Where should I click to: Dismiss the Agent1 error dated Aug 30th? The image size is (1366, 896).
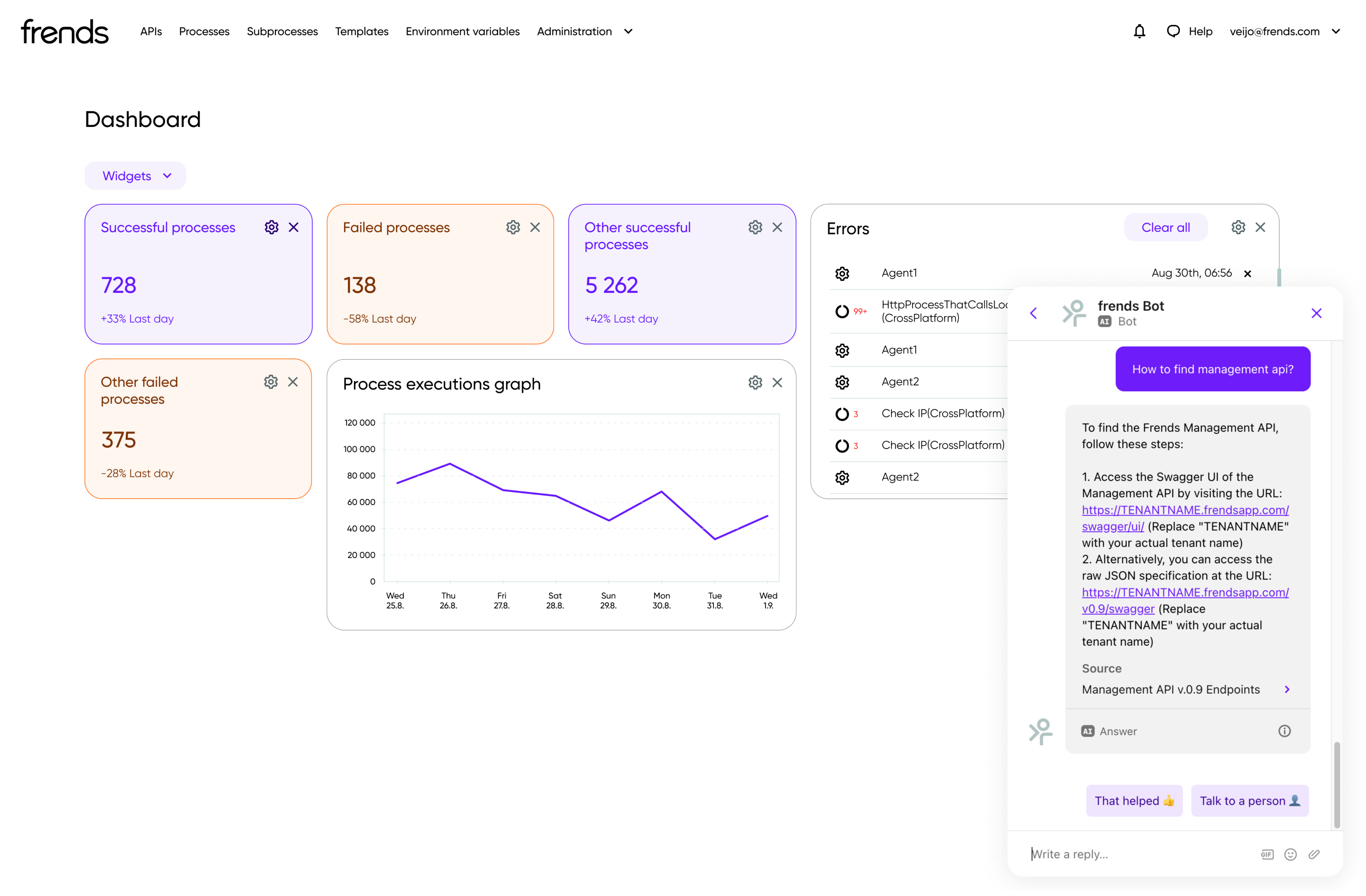[1247, 274]
